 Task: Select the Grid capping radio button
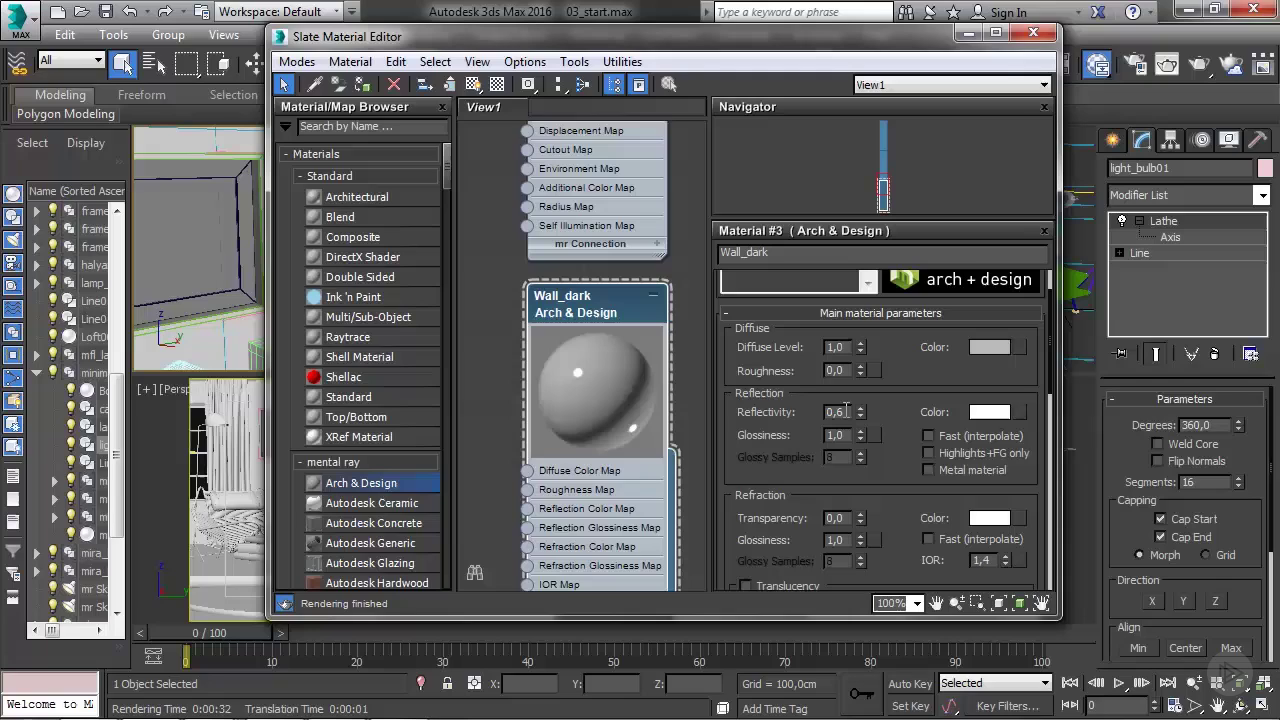1205,555
